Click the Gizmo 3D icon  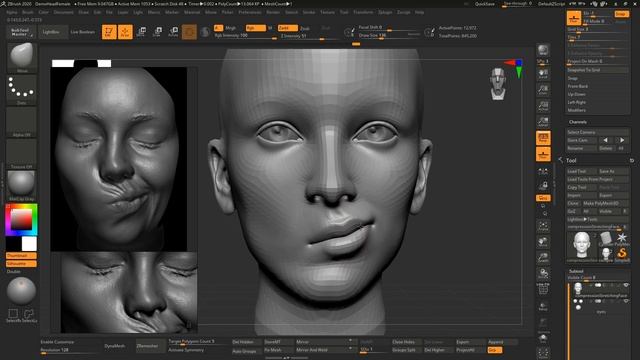click(189, 32)
